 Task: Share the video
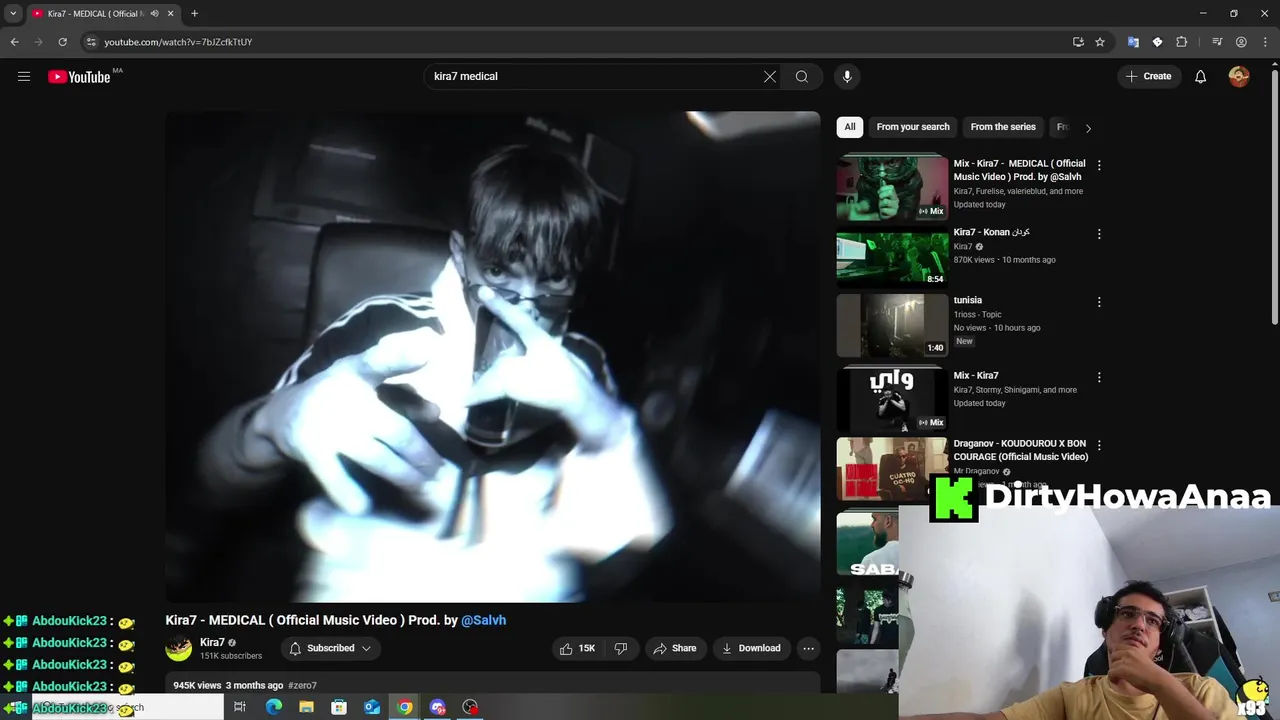pos(675,648)
